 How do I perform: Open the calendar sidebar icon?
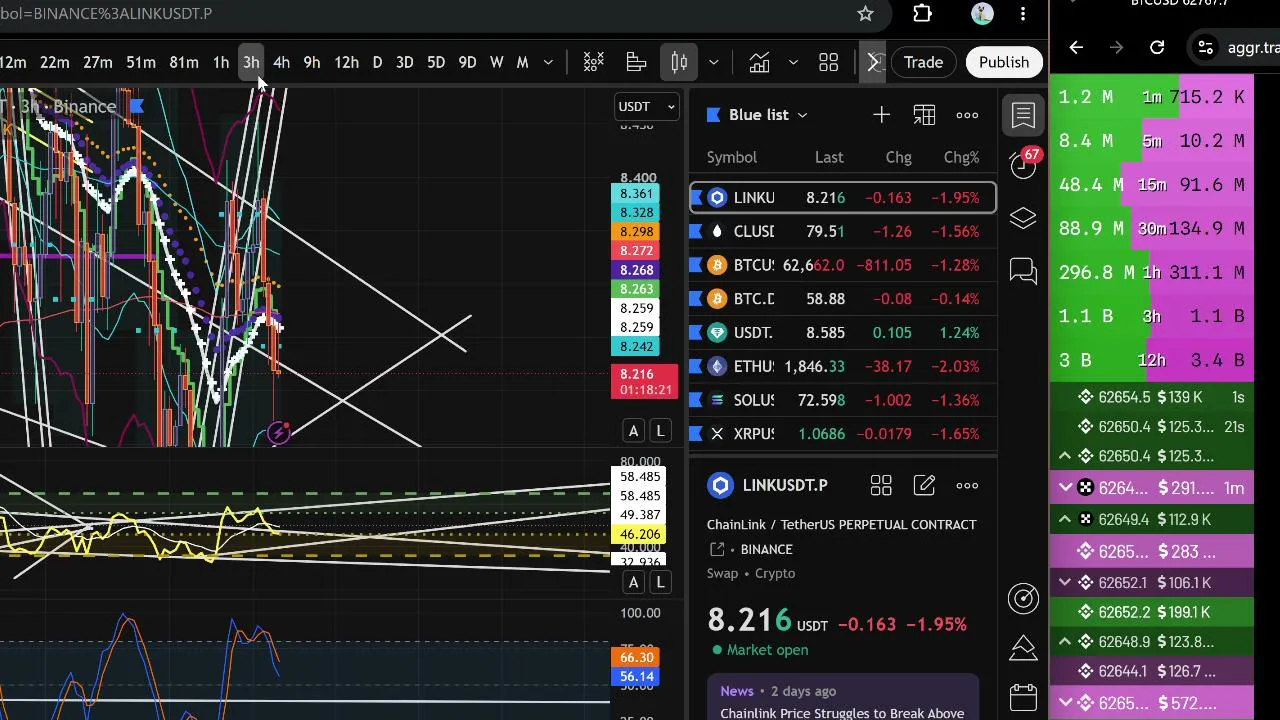(x=1023, y=697)
